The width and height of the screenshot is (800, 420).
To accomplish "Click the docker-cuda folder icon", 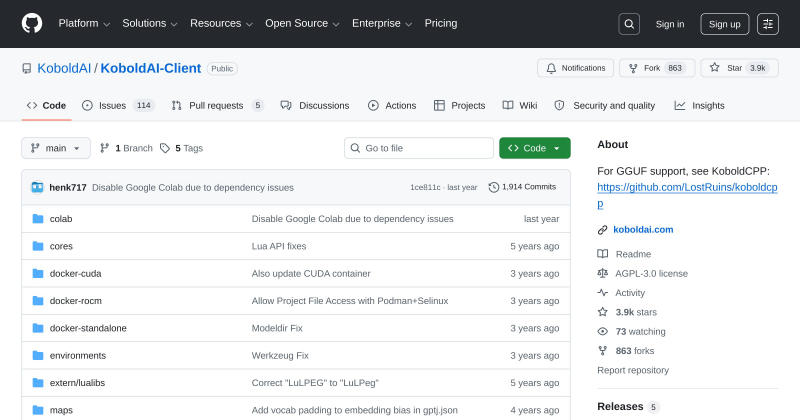I will tap(38, 274).
